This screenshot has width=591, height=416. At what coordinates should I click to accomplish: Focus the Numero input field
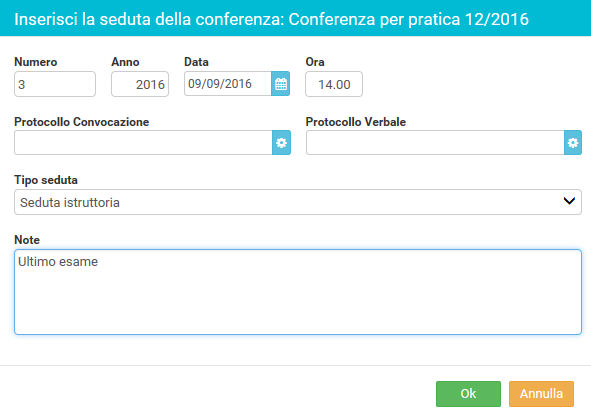(x=55, y=84)
